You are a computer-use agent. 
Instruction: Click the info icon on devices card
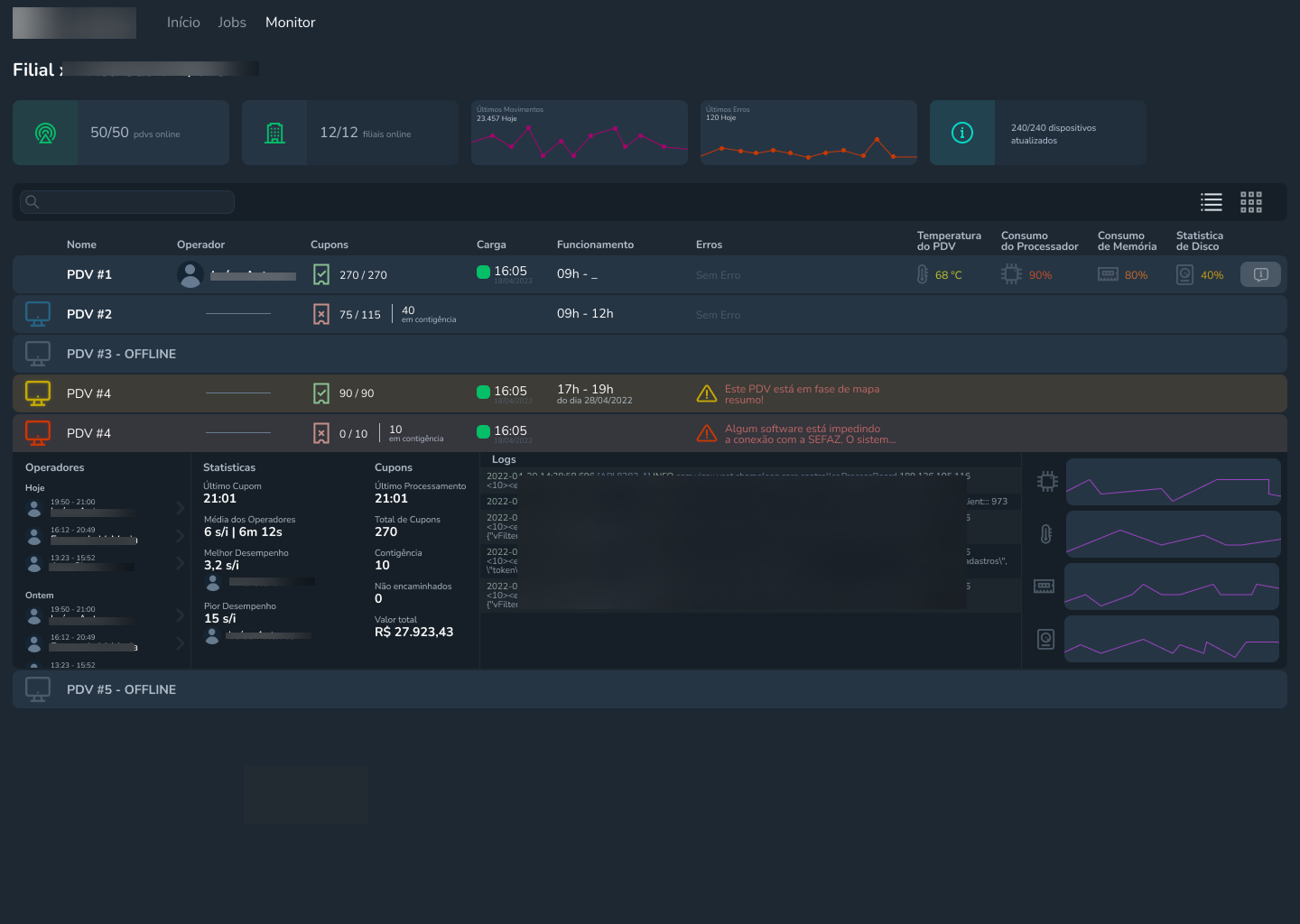tap(962, 133)
